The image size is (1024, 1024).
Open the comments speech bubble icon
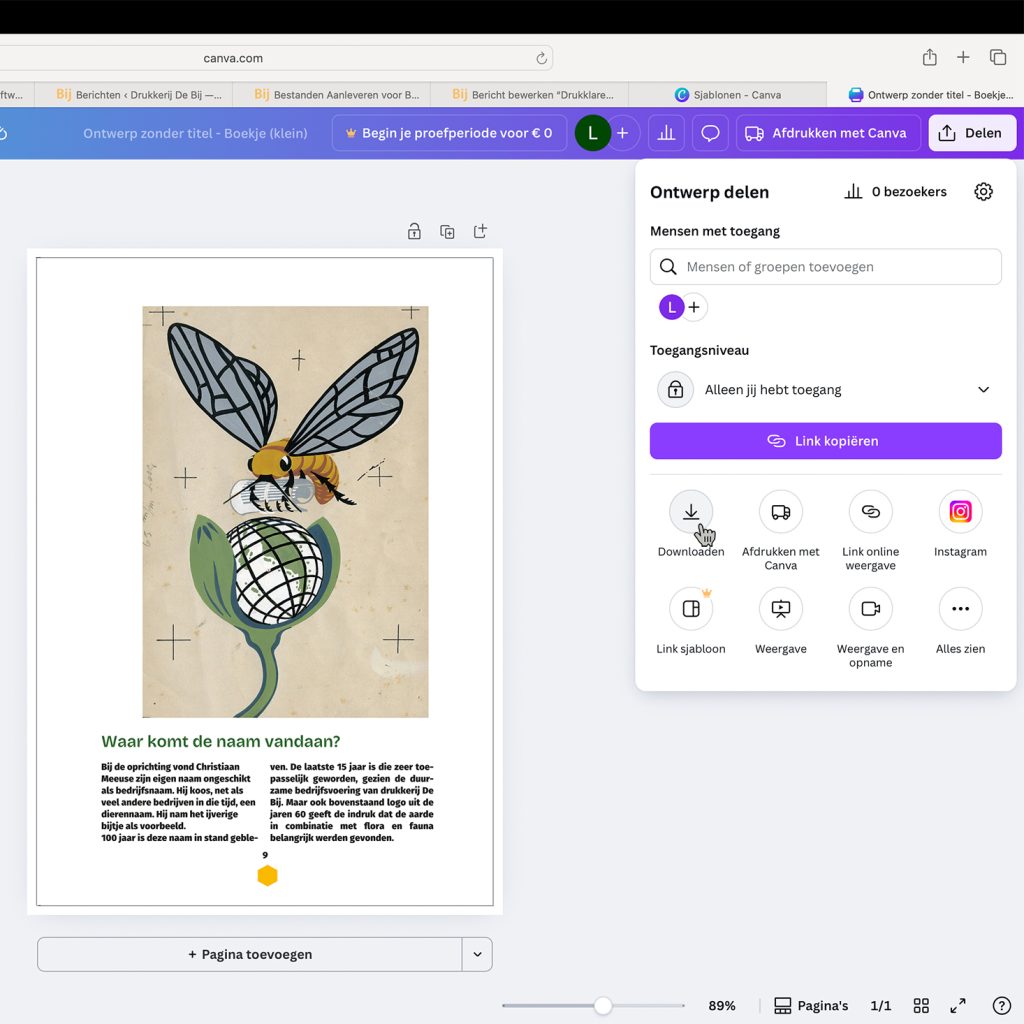tap(710, 133)
